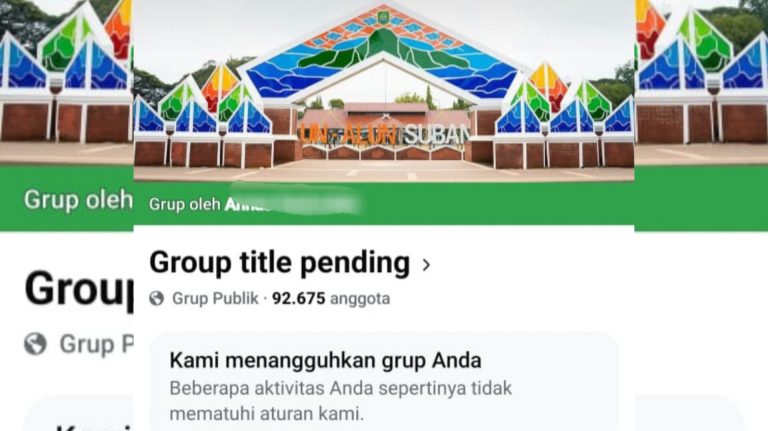
Task: Open the central group cover photo
Action: coord(384,91)
